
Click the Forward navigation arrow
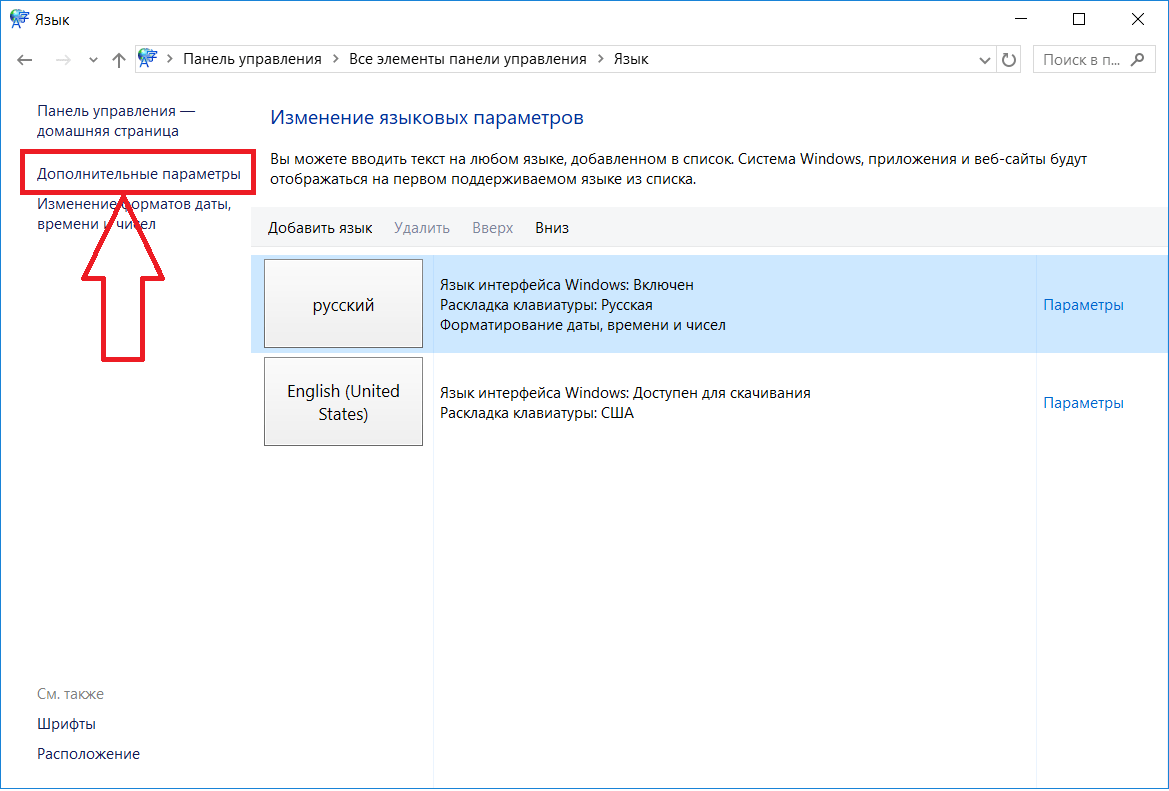pyautogui.click(x=63, y=60)
